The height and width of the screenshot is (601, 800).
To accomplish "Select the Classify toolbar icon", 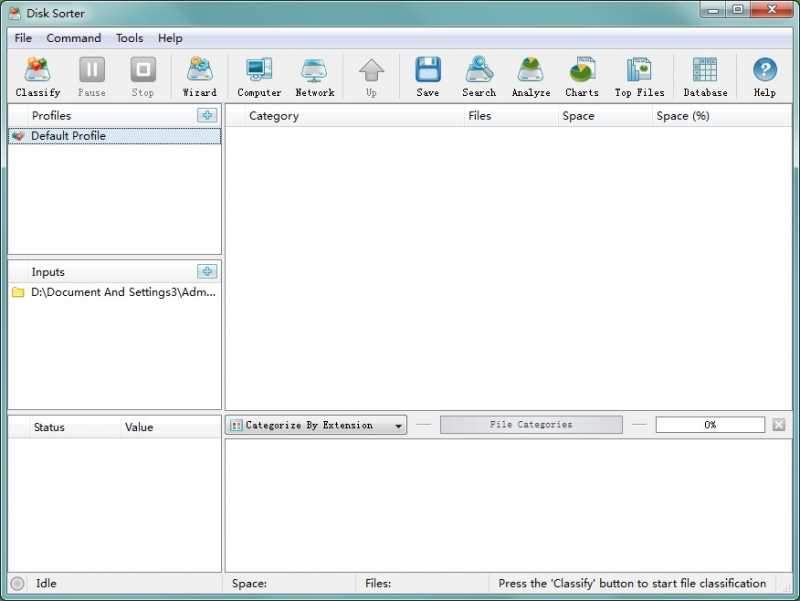I will 38,75.
